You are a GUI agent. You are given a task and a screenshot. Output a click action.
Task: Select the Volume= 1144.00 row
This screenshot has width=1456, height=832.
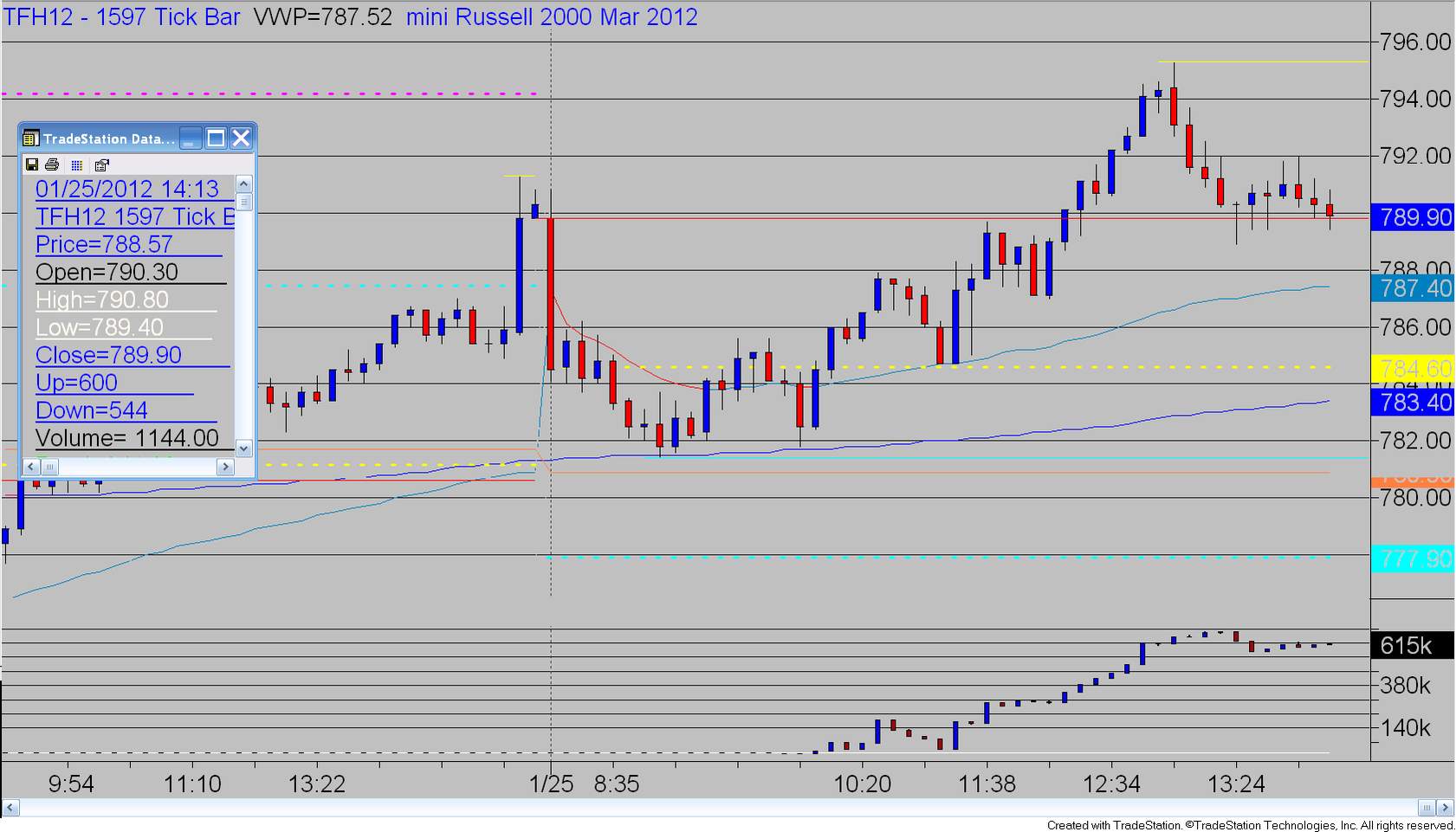coord(127,438)
